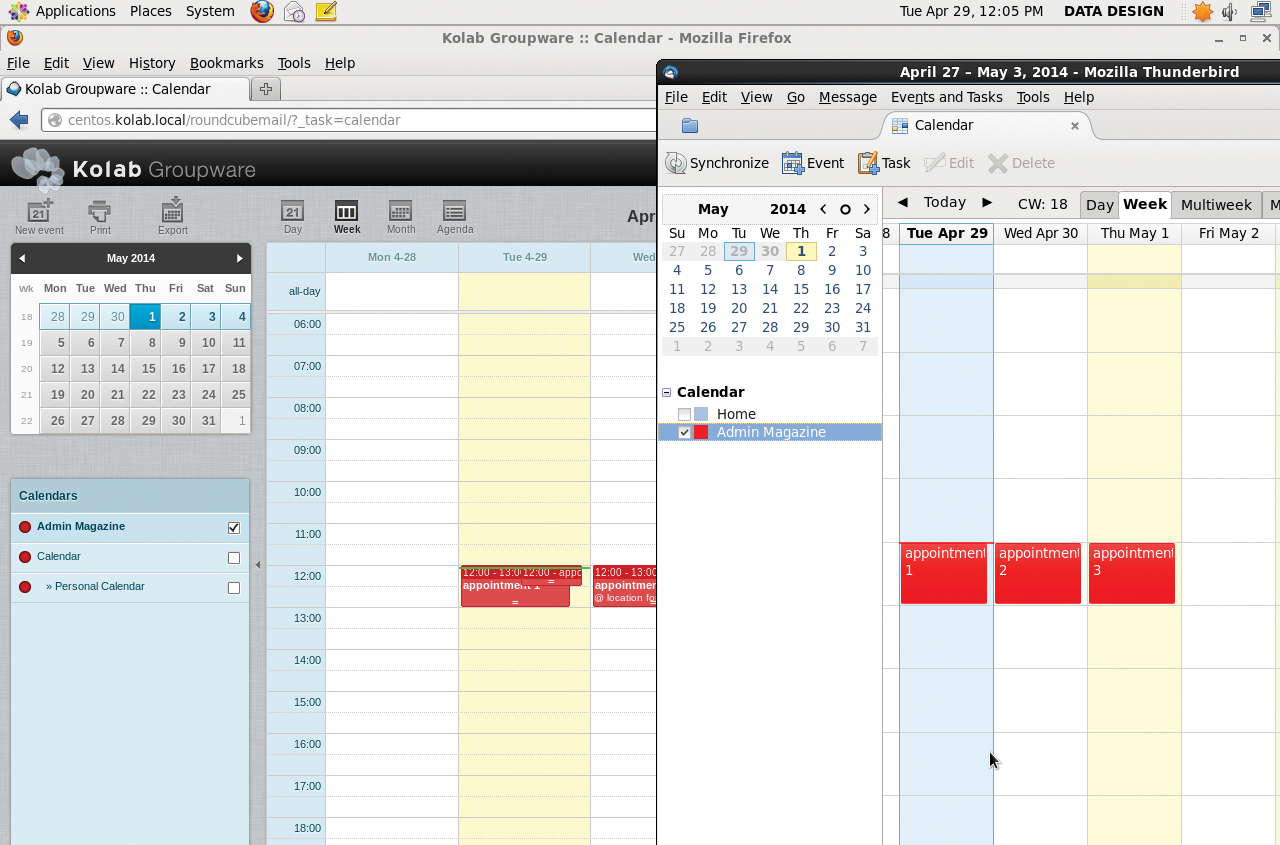1280x845 pixels.
Task: Switch to Day view in Kolab
Action: click(x=292, y=215)
